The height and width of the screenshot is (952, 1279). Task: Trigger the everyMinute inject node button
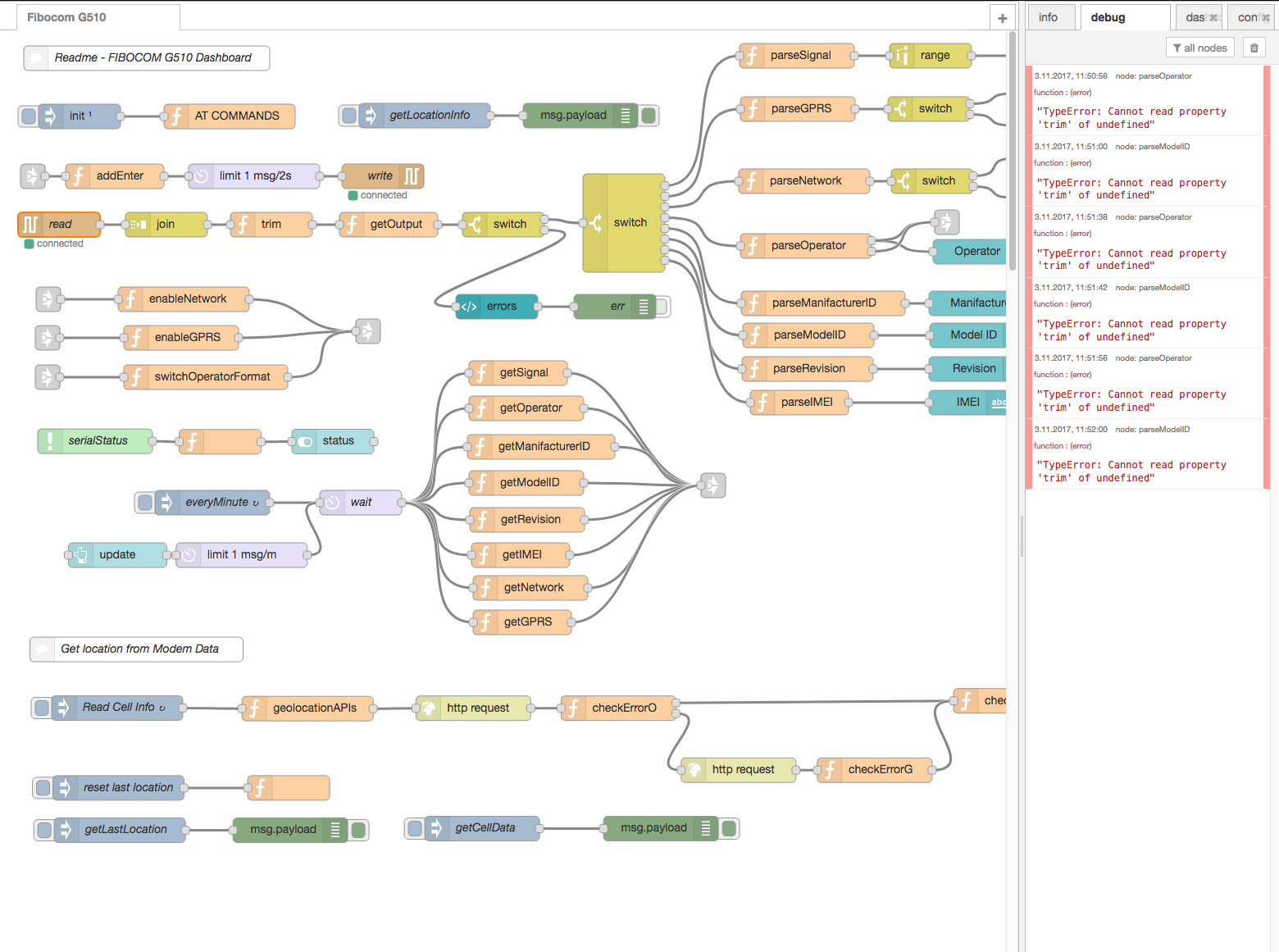pos(145,503)
